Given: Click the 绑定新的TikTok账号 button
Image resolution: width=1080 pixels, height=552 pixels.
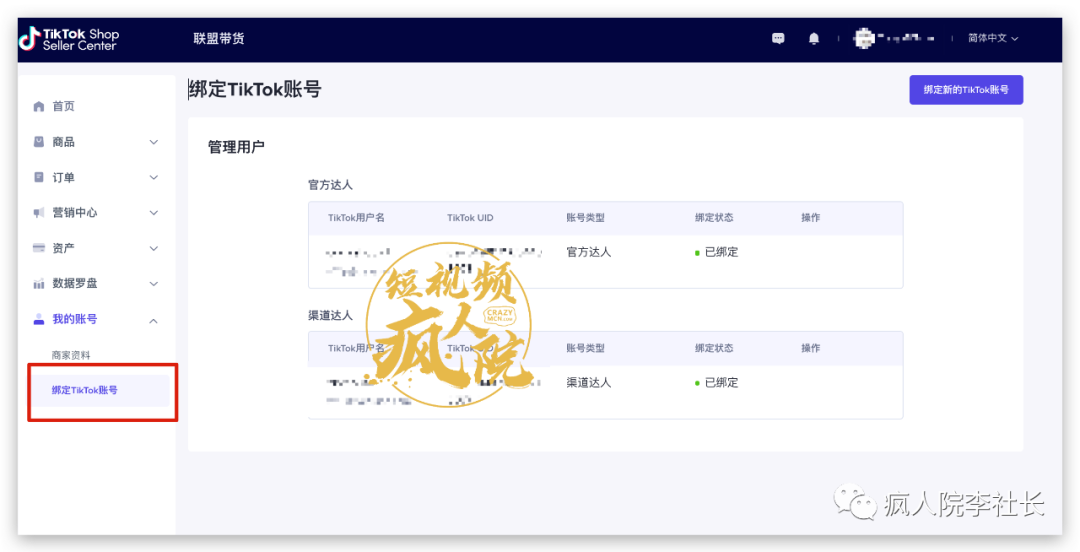Looking at the screenshot, I should coord(966,90).
